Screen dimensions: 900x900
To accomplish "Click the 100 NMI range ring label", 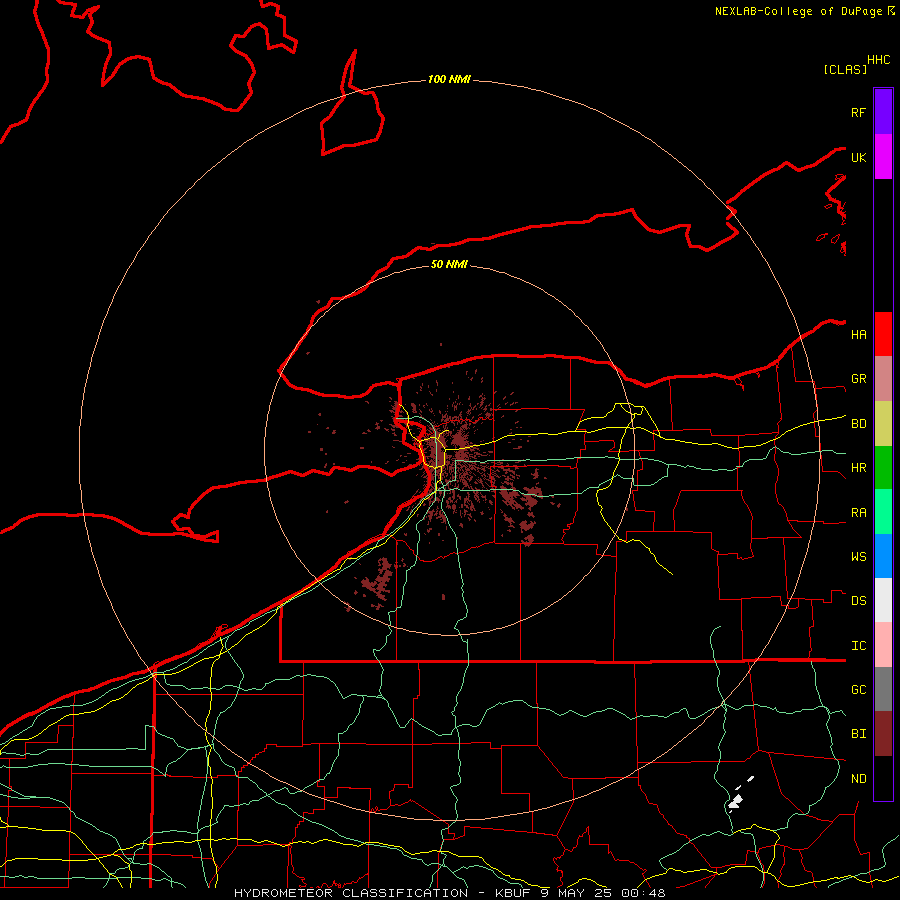I will [449, 79].
